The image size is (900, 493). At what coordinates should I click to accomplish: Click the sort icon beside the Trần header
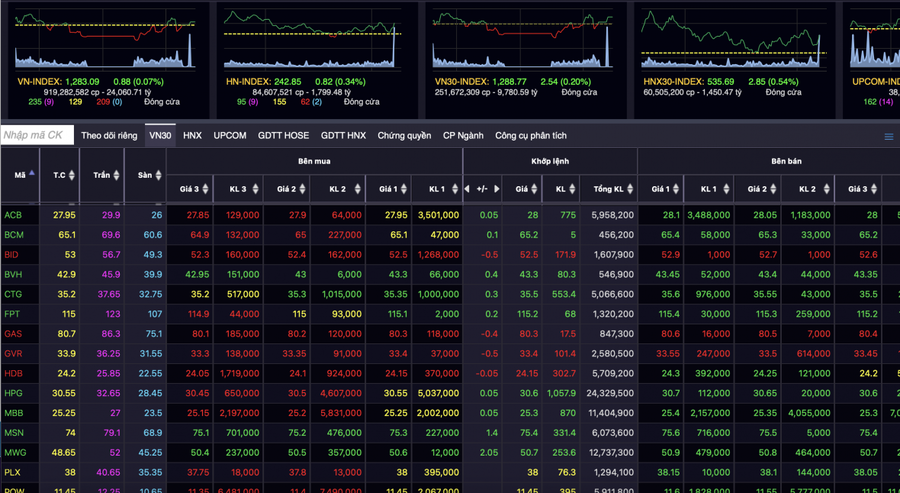(x=116, y=175)
